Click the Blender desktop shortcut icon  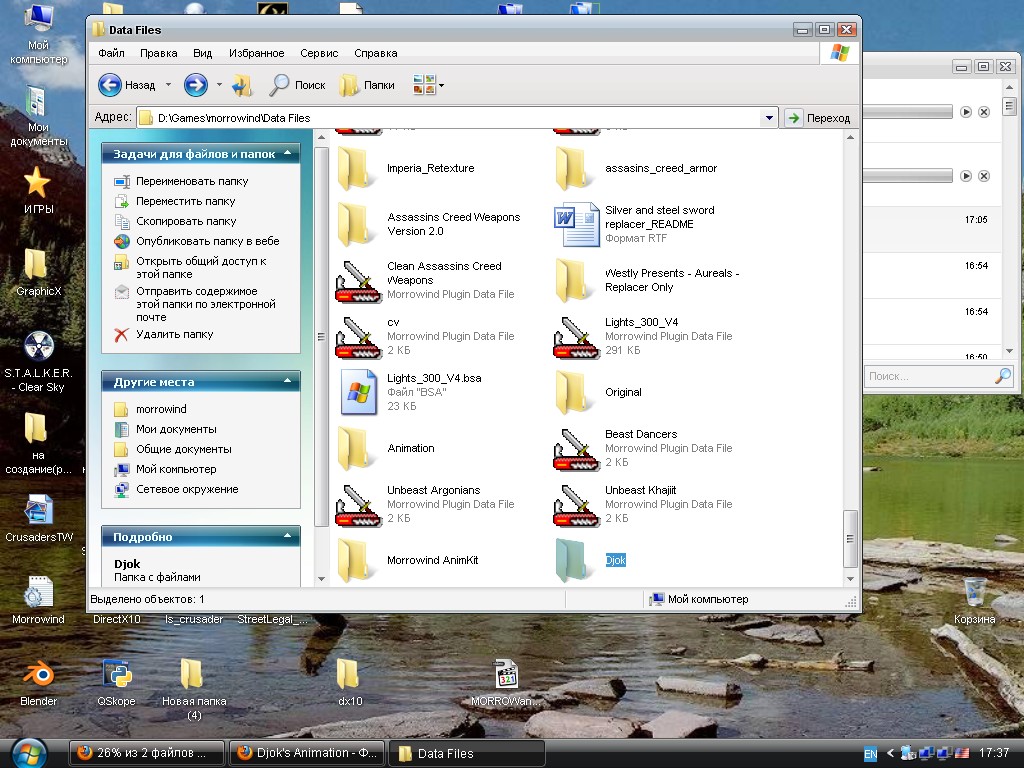pyautogui.click(x=39, y=675)
